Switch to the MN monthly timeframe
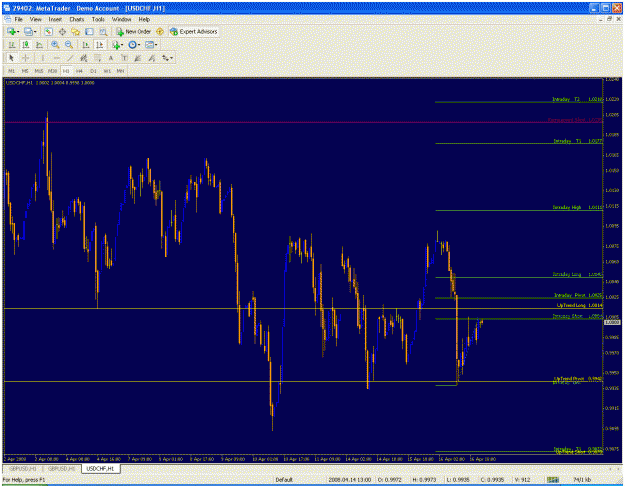Screen dimensions: 625x486 point(120,71)
